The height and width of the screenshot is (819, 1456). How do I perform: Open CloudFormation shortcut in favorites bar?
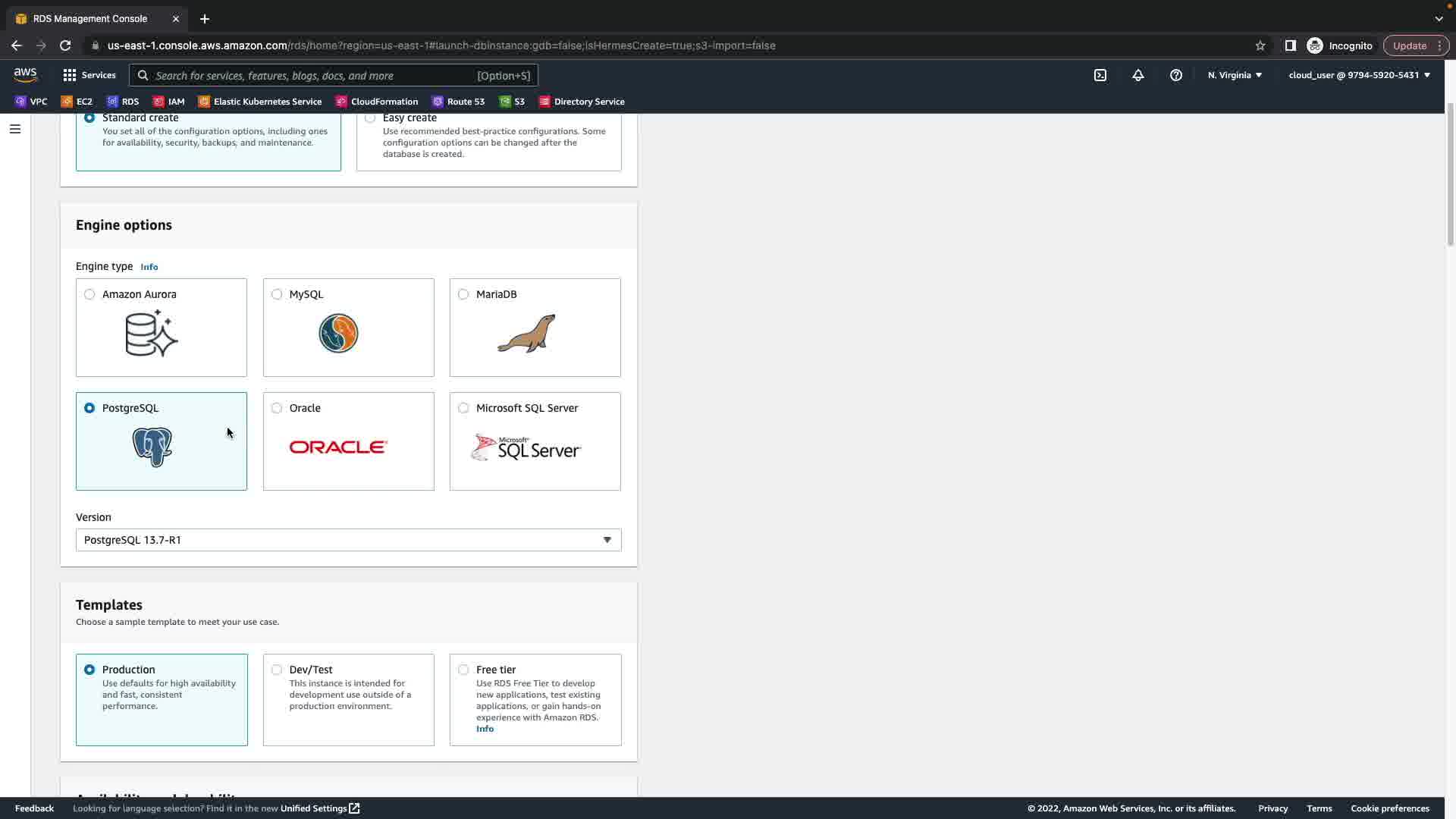coord(377,102)
